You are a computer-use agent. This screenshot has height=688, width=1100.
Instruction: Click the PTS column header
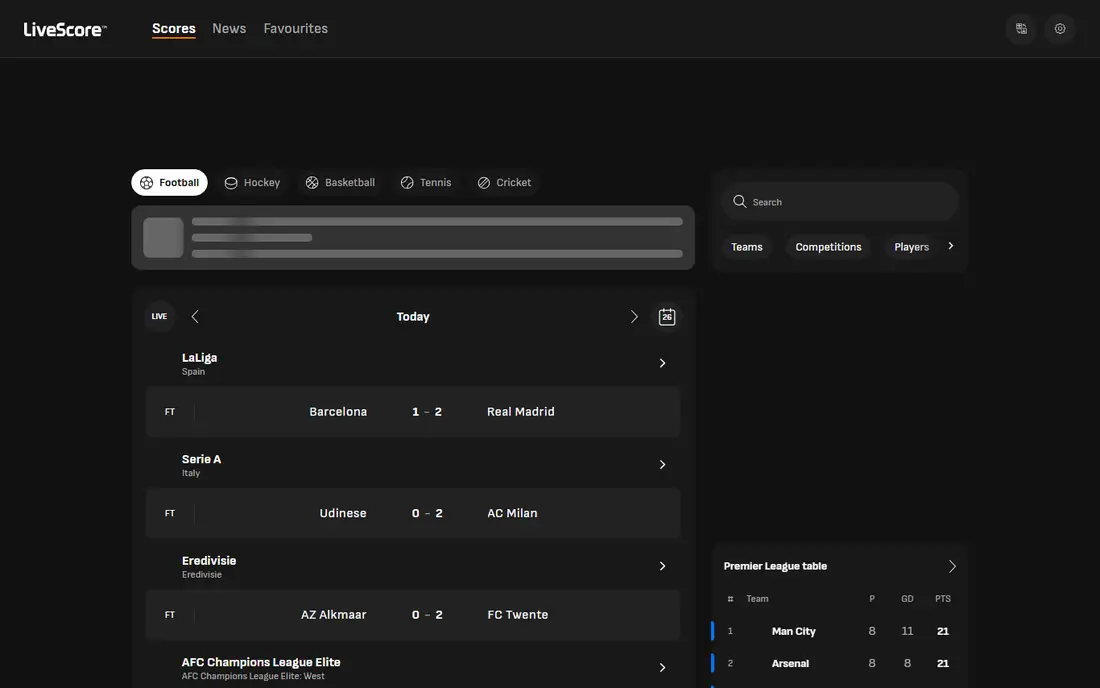(942, 599)
